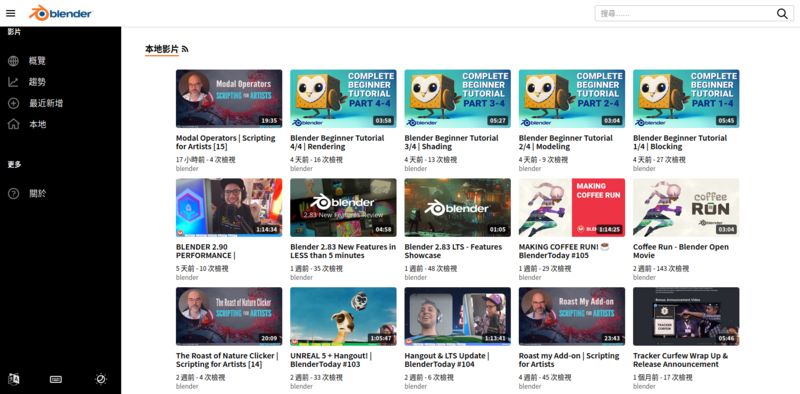Viewport: 800px width, 394px height.
Task: Click the globe icon for 概覽
Action: tap(14, 61)
